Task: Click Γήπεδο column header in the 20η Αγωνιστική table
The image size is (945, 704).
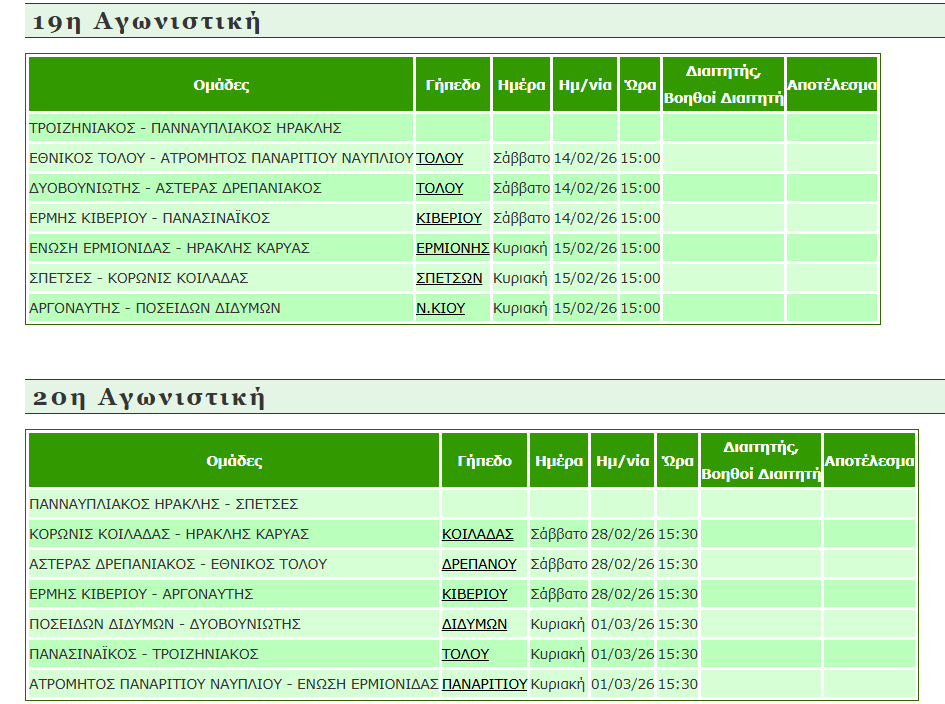Action: point(484,461)
